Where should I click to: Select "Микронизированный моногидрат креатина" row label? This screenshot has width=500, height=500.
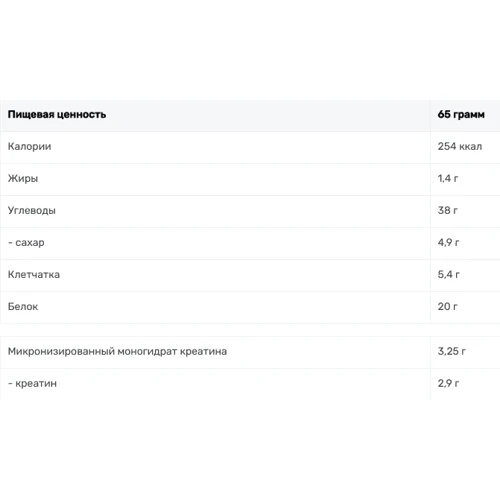click(x=117, y=351)
